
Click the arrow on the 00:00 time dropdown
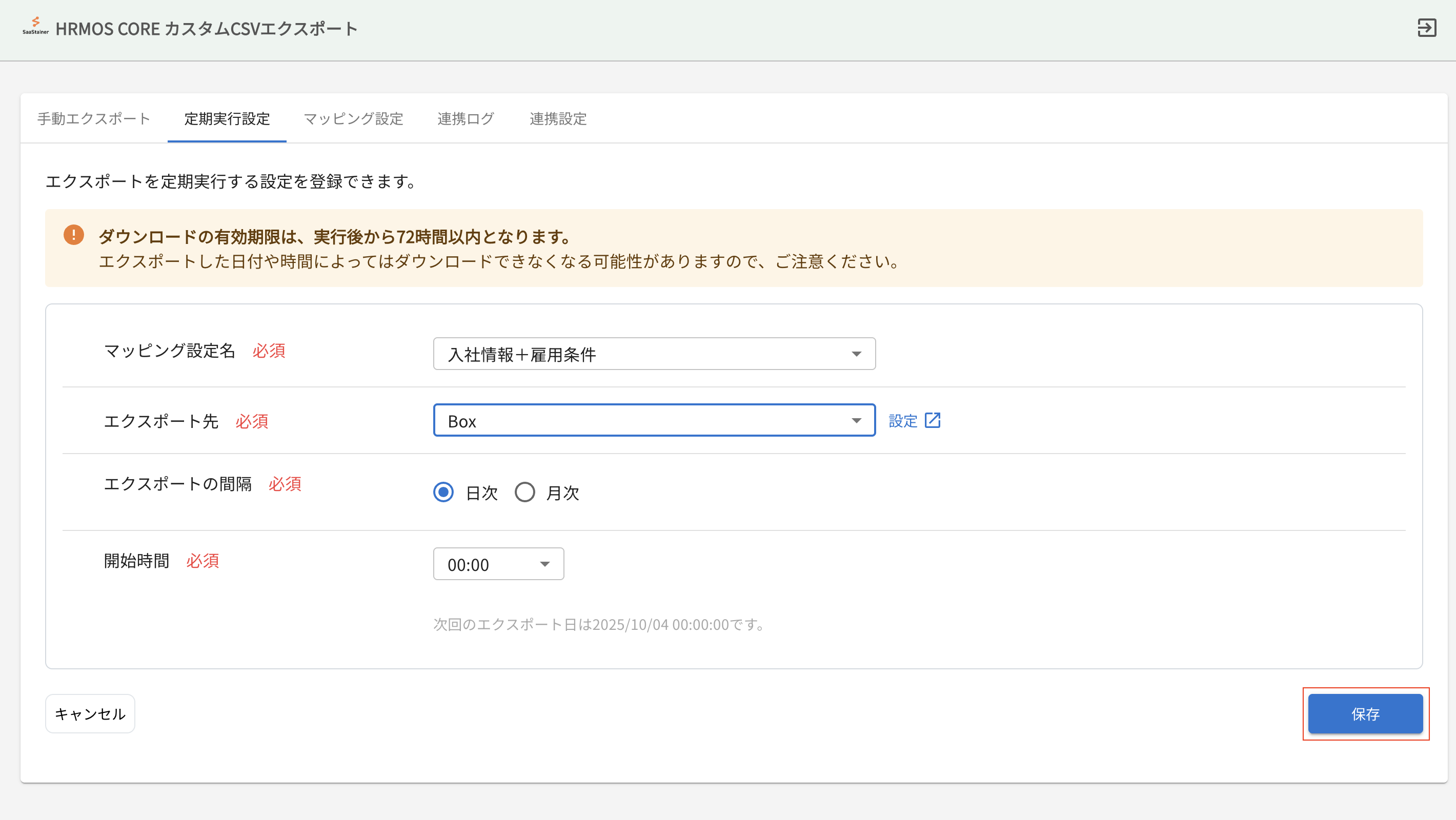coord(544,565)
